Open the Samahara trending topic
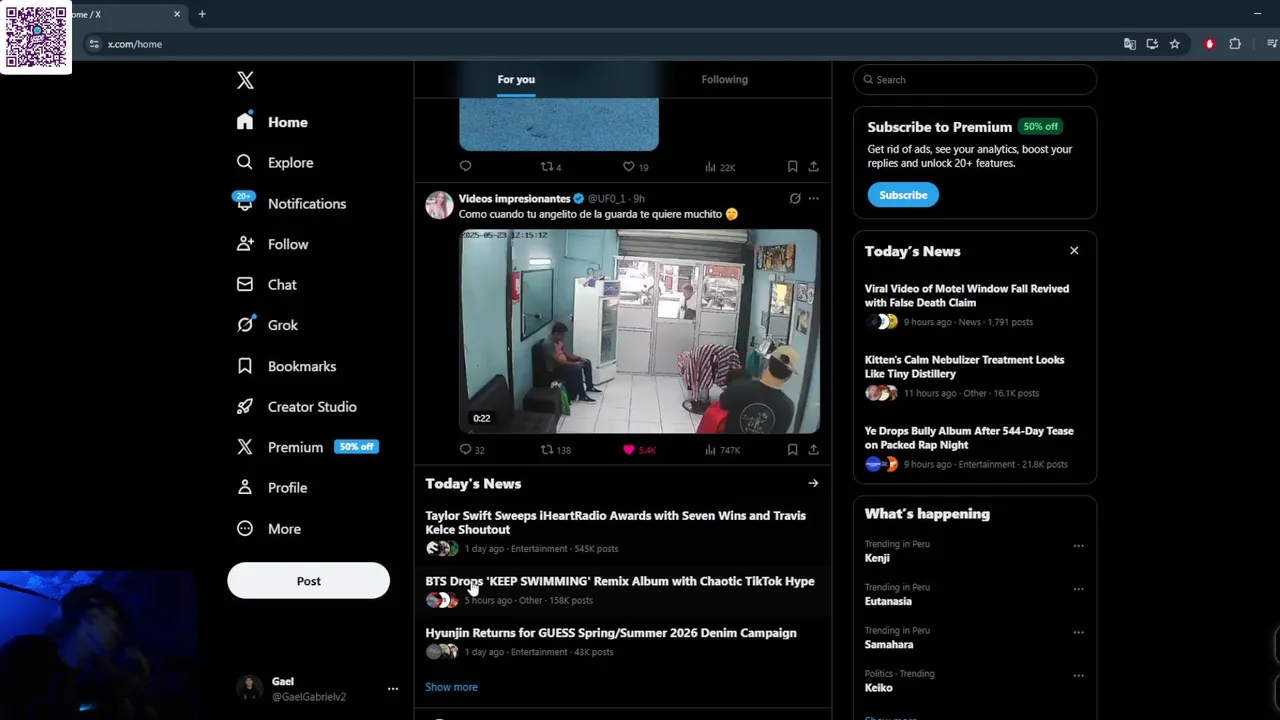1280x720 pixels. click(889, 645)
